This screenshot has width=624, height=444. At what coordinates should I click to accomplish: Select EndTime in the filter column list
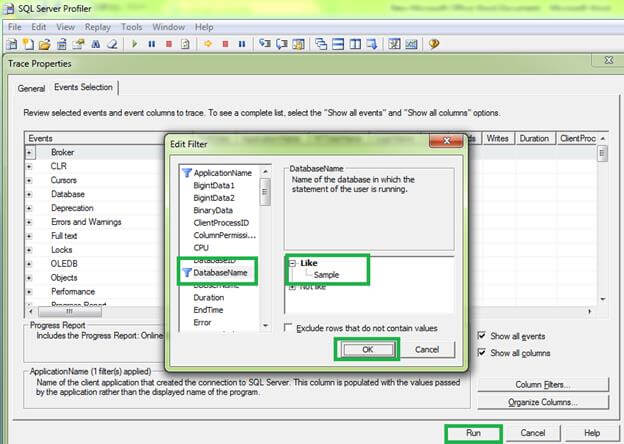tap(208, 310)
